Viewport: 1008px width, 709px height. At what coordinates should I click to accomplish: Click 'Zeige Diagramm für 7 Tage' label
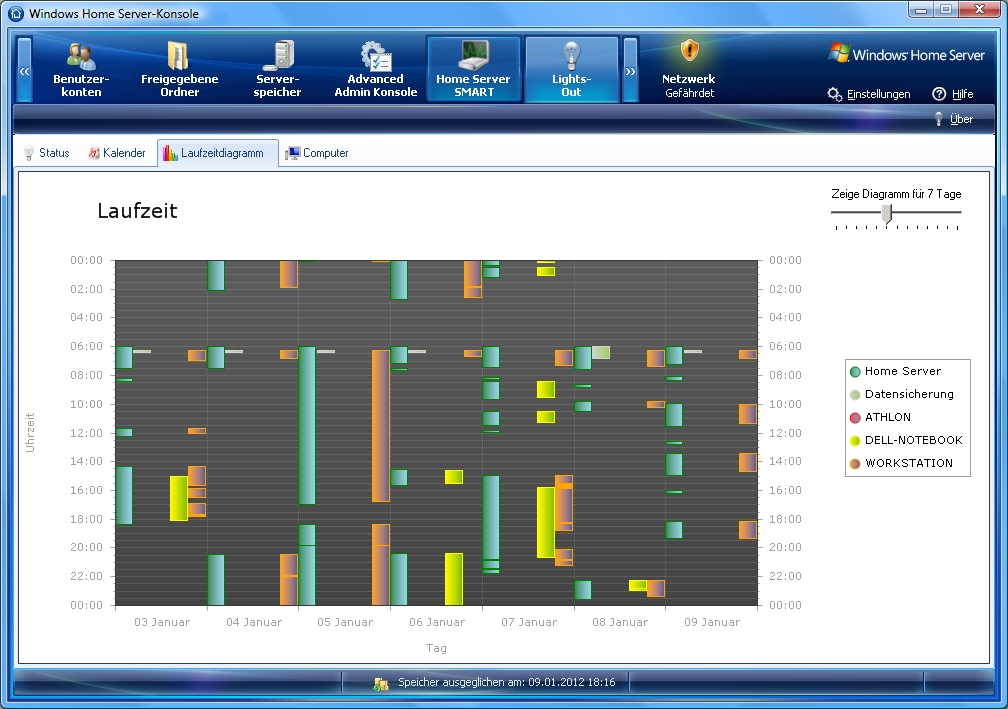(896, 194)
